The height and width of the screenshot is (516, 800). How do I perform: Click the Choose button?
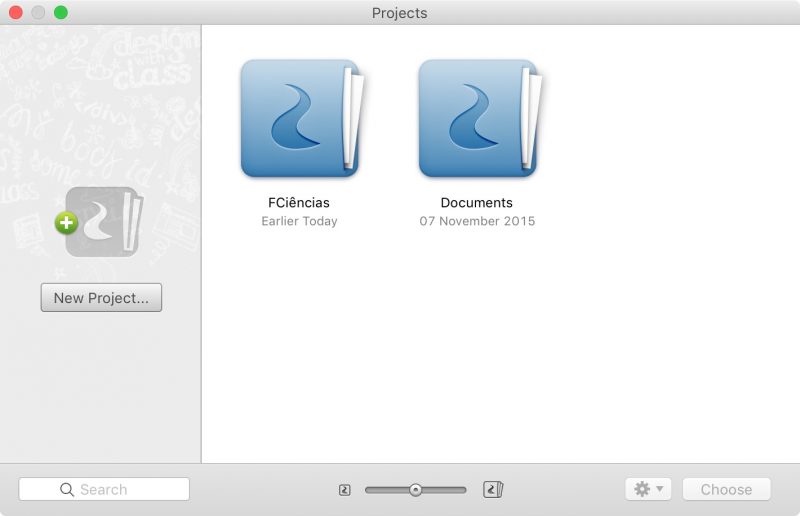726,489
